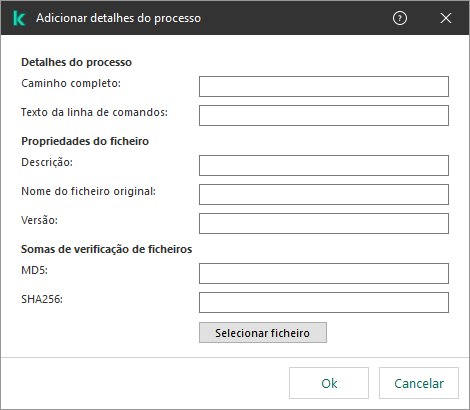The height and width of the screenshot is (410, 470).
Task: Click the Nome do ficheiro original label
Action: click(x=88, y=191)
